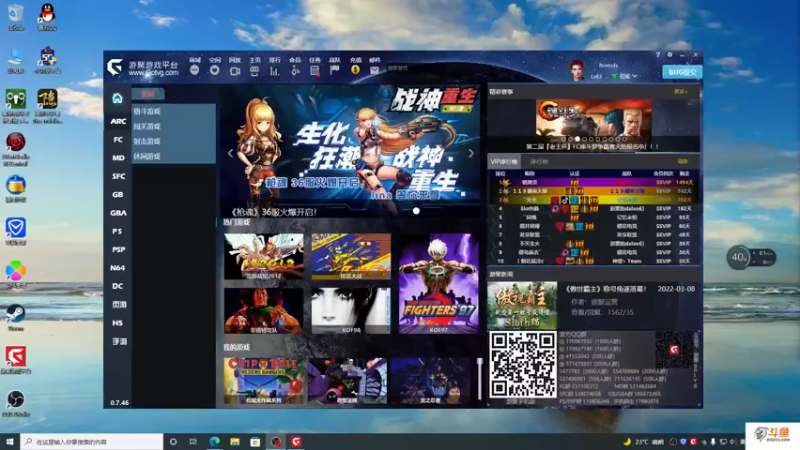Open the Chip 'n Dale game thumbnail

[264, 381]
